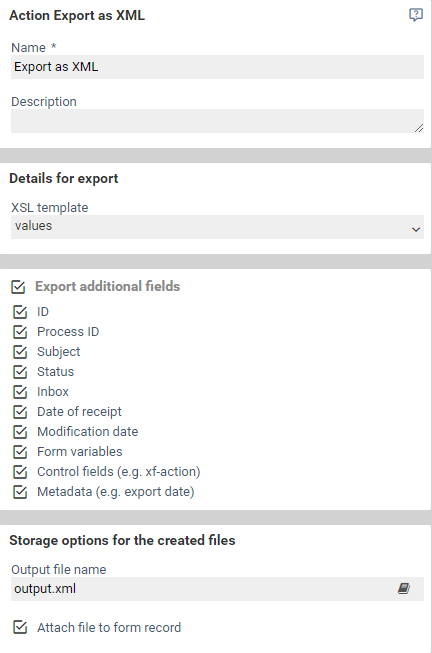This screenshot has width=432, height=653.
Task: Uncheck Attach file to form record
Action: [x=20, y=627]
